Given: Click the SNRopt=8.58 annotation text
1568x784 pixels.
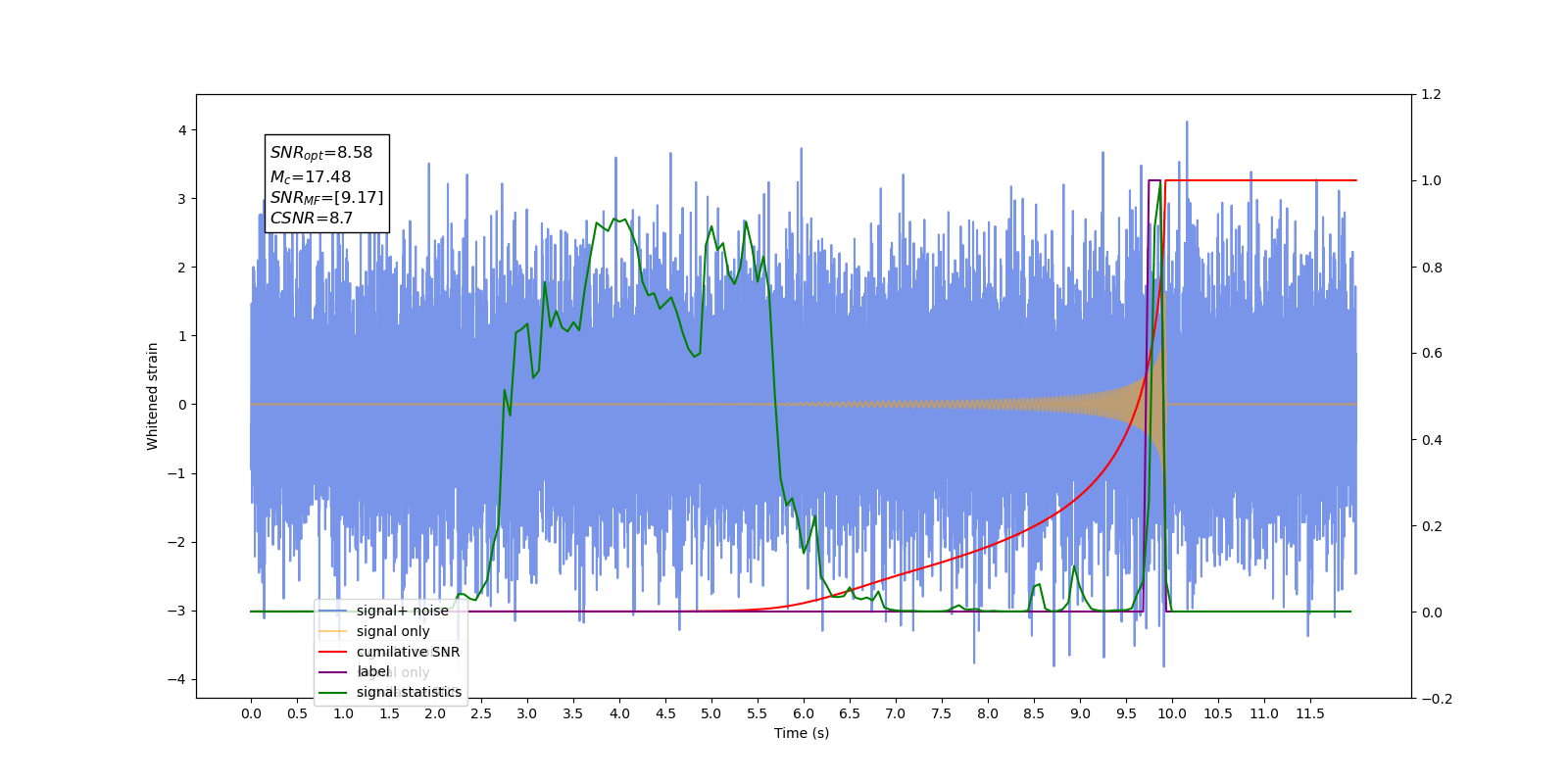Looking at the screenshot, I should click(x=321, y=153).
